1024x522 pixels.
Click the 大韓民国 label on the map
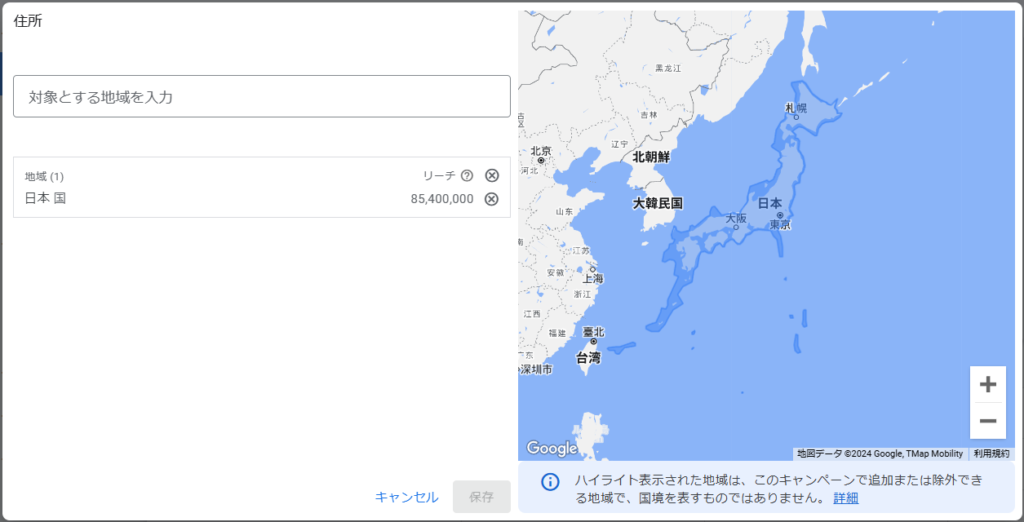coord(658,203)
